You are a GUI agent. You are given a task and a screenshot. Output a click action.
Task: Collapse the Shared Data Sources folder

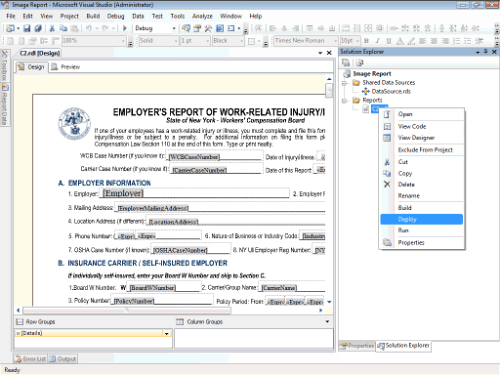[345, 83]
